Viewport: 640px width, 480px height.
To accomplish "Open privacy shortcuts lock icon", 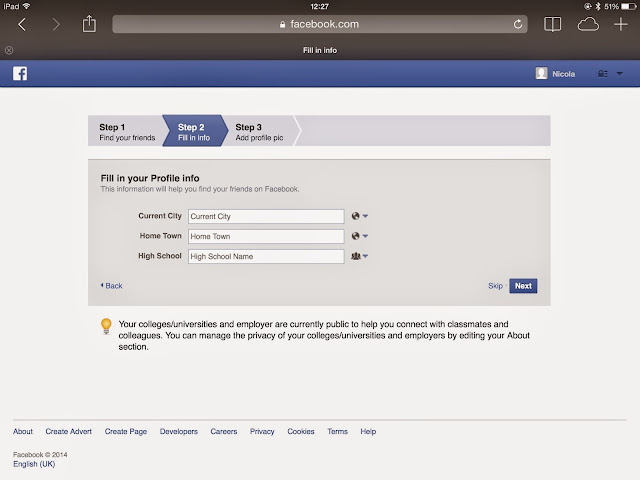I will 603,74.
